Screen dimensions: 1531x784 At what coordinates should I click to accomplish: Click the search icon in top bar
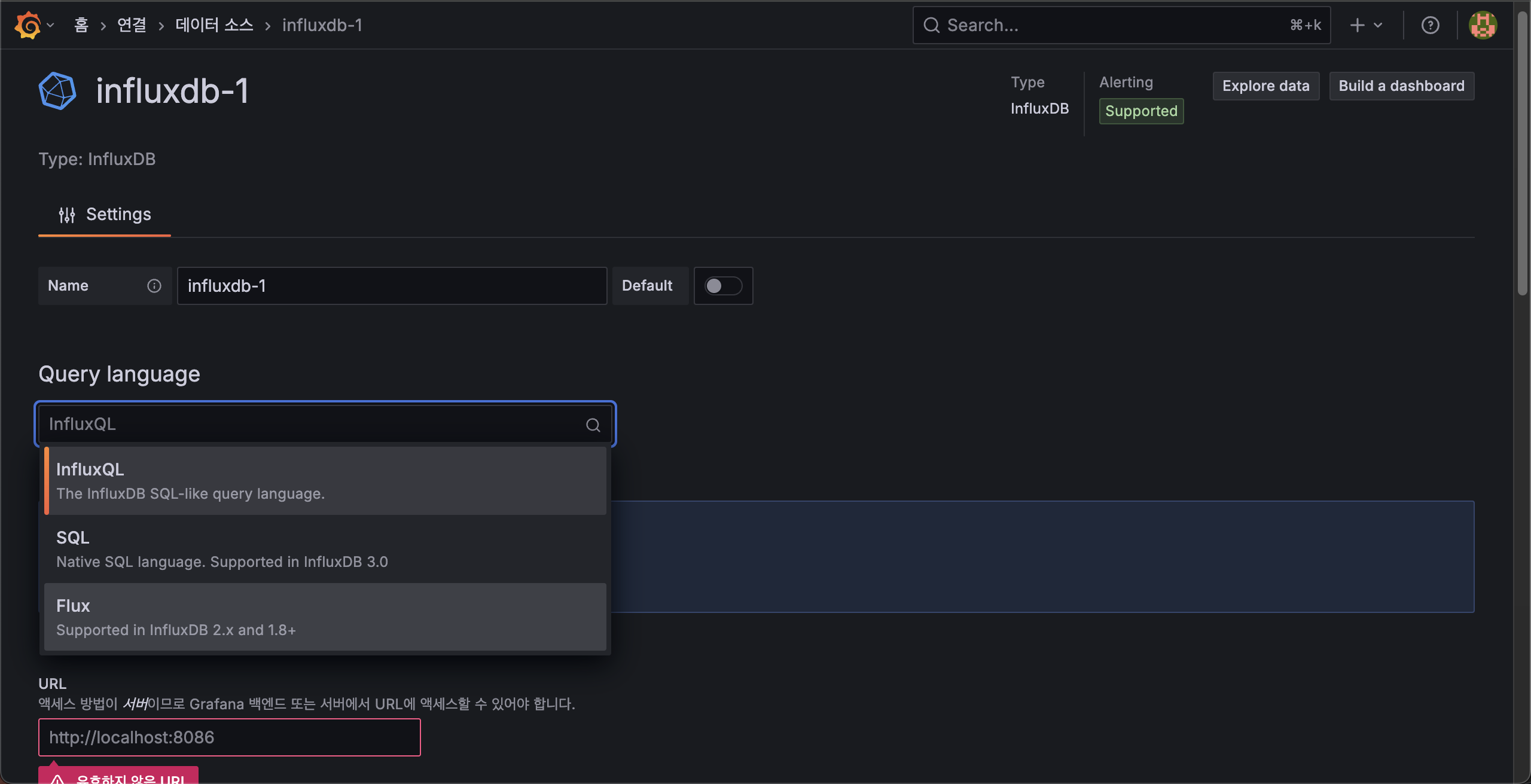[x=931, y=25]
